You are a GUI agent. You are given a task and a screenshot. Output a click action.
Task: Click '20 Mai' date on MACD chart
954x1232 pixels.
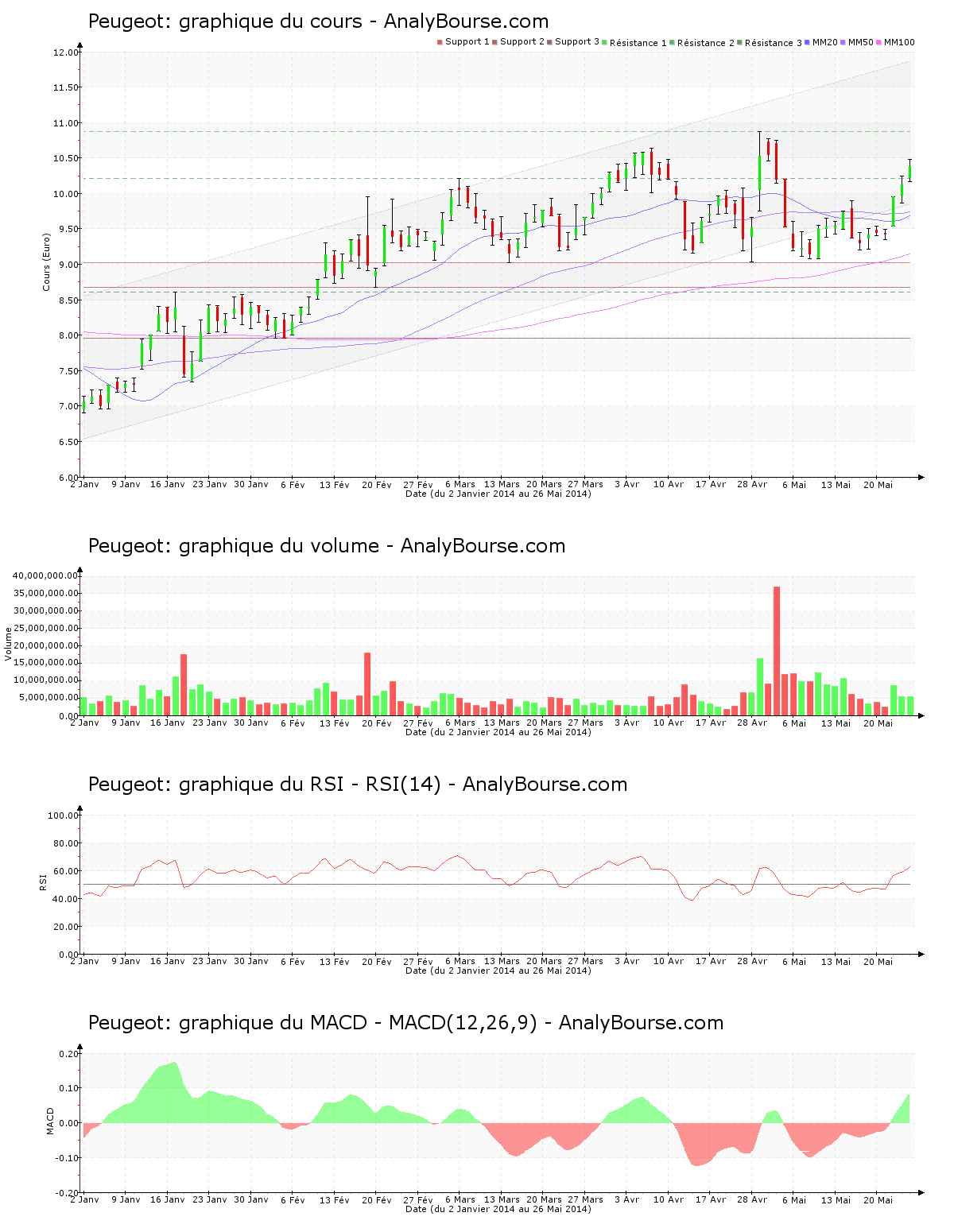878,1199
